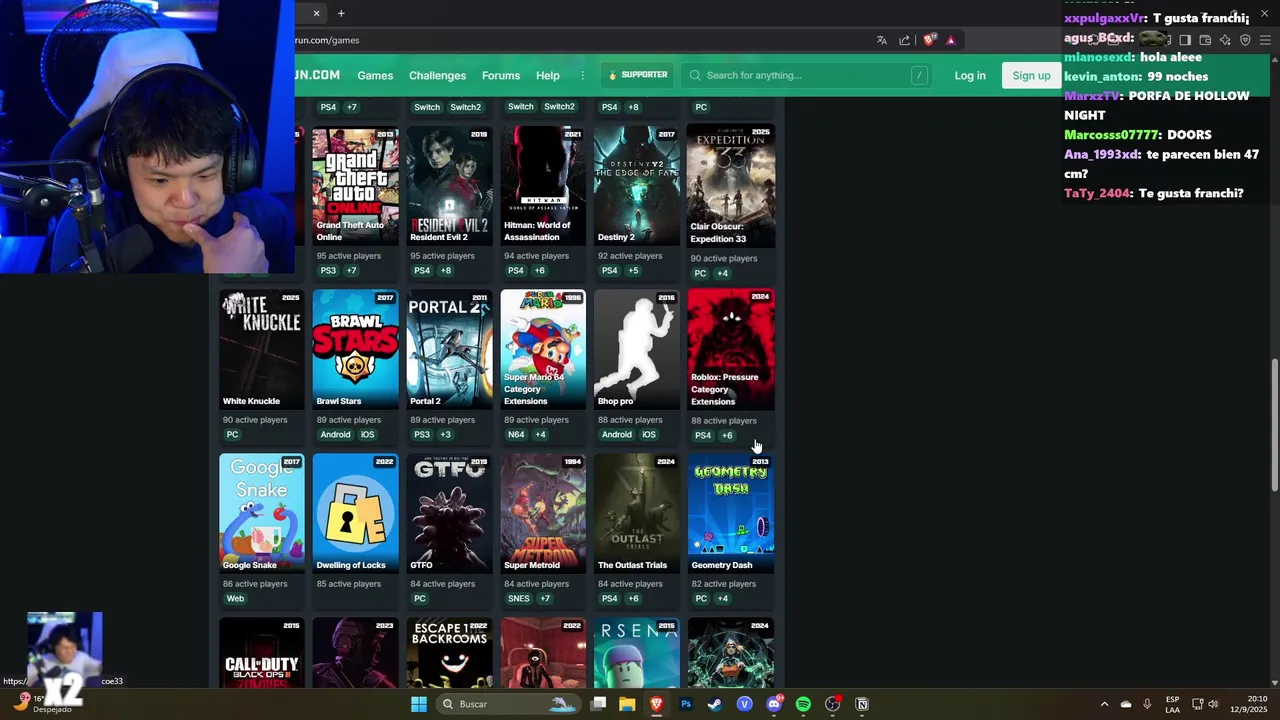The height and width of the screenshot is (720, 1280).
Task: Open Notion from the taskbar
Action: (862, 704)
